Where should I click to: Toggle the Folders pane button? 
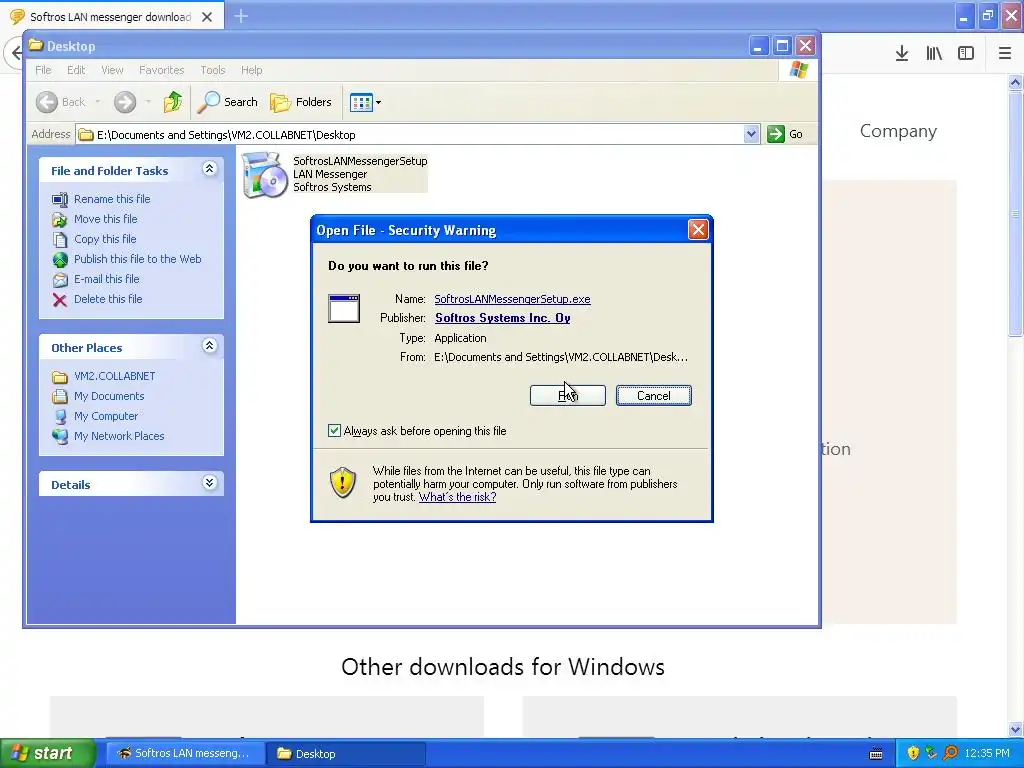tap(301, 102)
